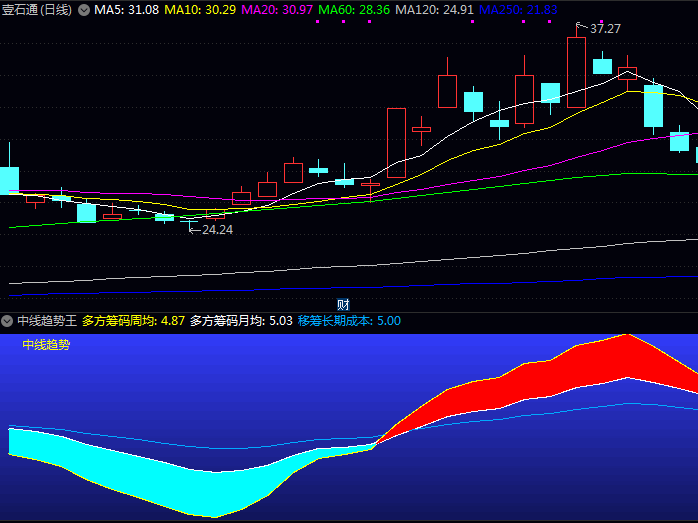Click the 壹石通 (日线) stock title
This screenshot has width=698, height=523.
point(36,9)
